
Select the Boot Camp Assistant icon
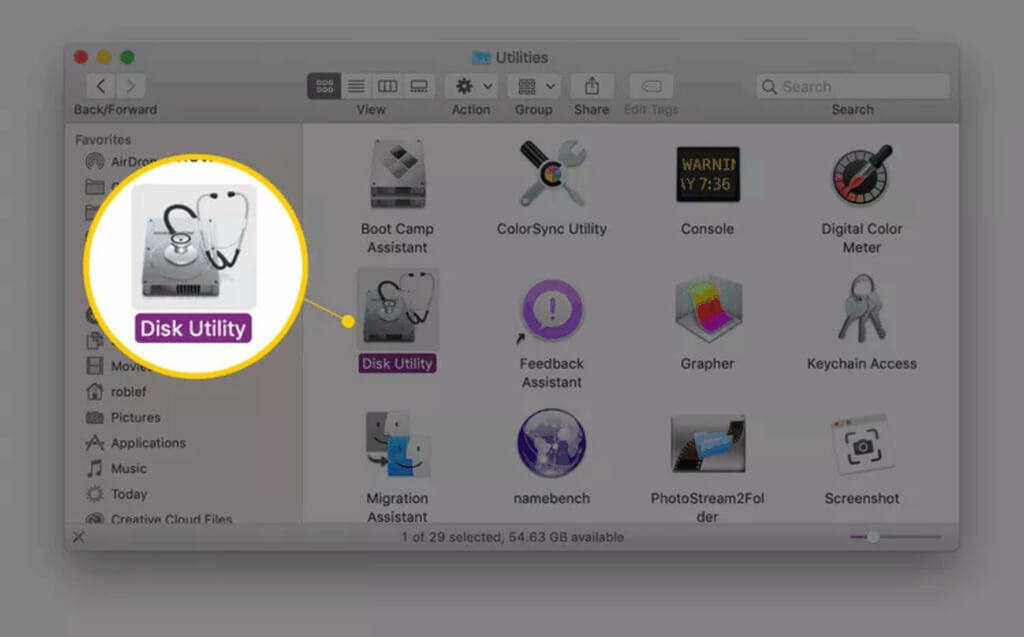click(397, 175)
